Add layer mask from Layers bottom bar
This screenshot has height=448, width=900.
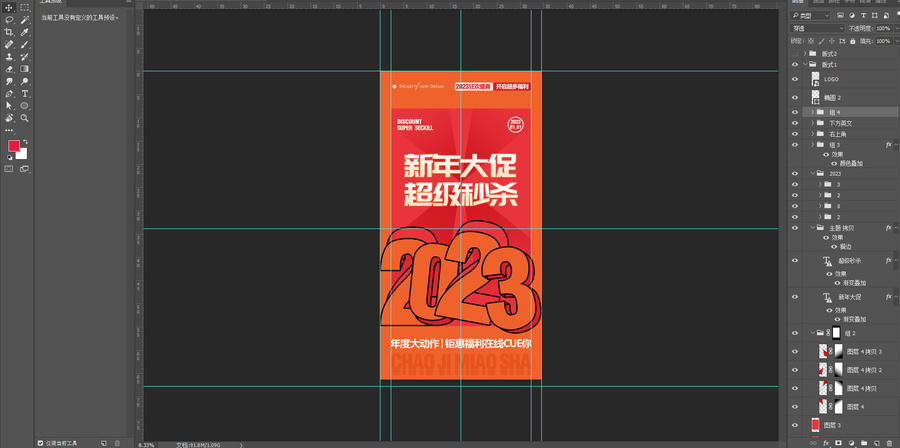point(838,443)
